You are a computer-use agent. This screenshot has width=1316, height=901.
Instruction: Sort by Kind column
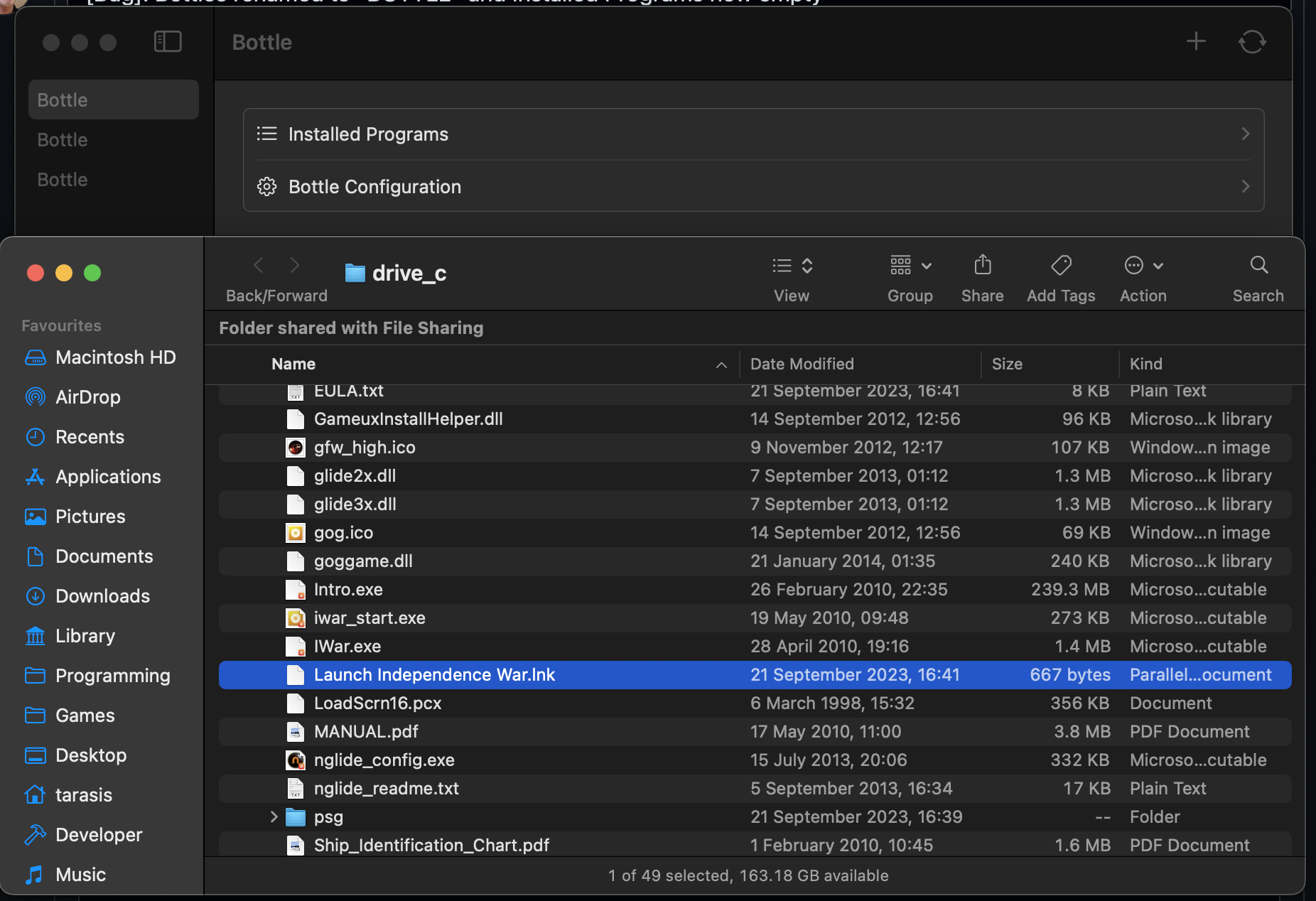click(1146, 364)
